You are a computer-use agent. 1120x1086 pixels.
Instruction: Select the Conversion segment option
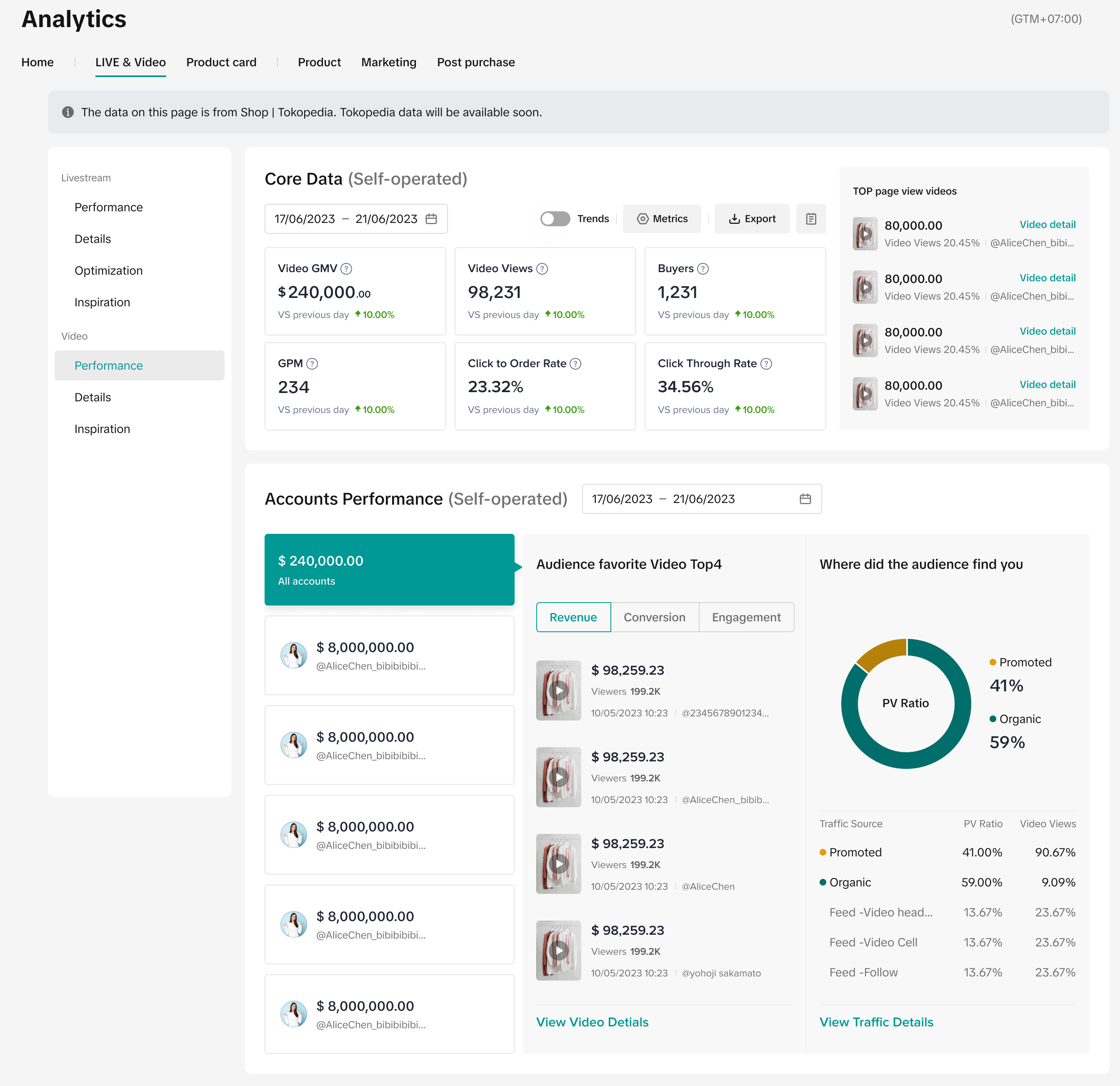pos(654,617)
